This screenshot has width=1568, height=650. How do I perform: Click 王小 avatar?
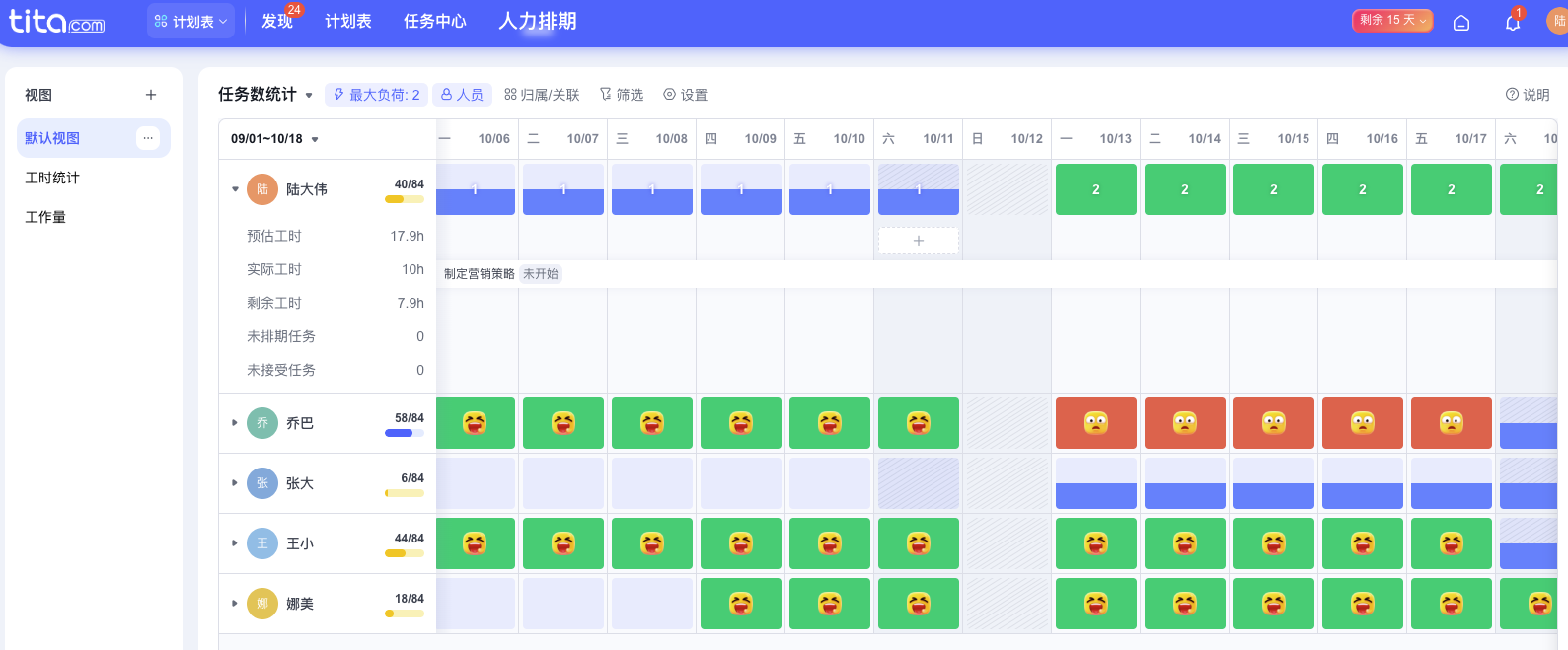point(262,543)
